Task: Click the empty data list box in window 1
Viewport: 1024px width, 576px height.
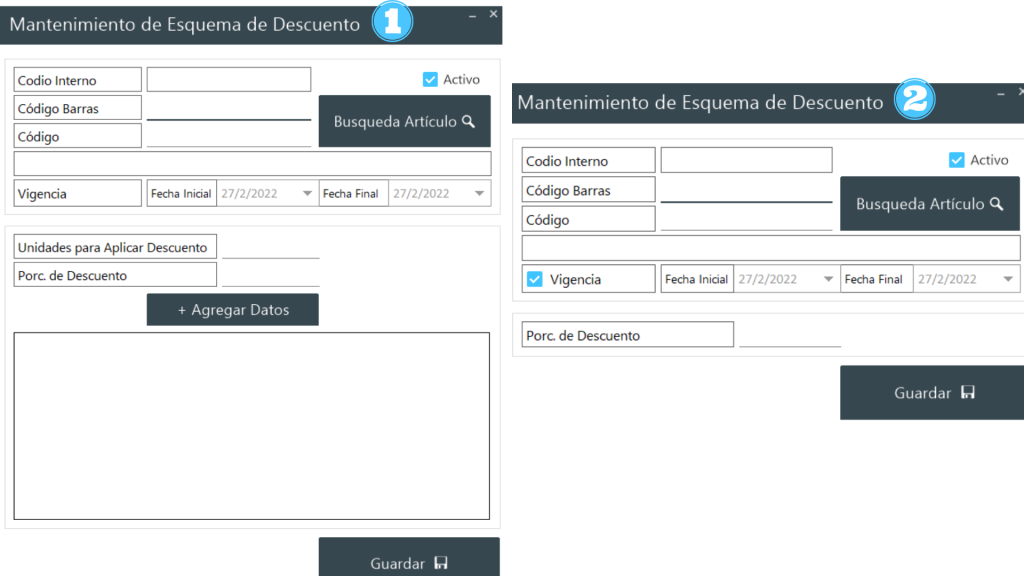Action: [x=251, y=426]
